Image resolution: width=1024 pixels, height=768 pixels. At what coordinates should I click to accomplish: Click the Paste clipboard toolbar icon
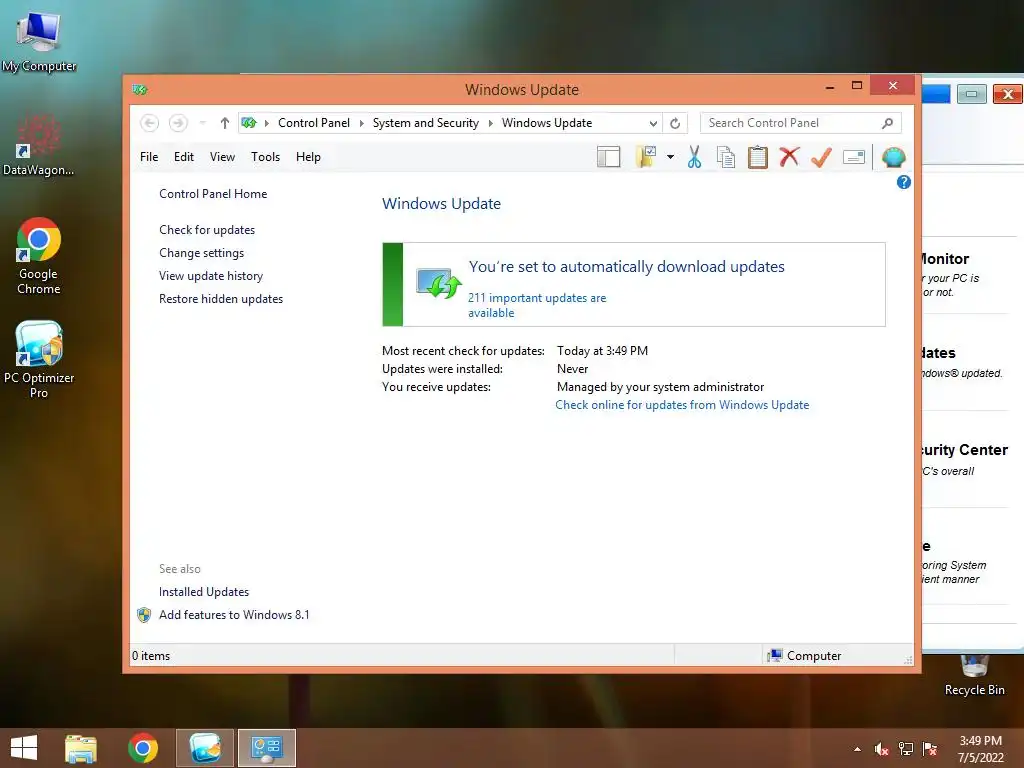758,157
